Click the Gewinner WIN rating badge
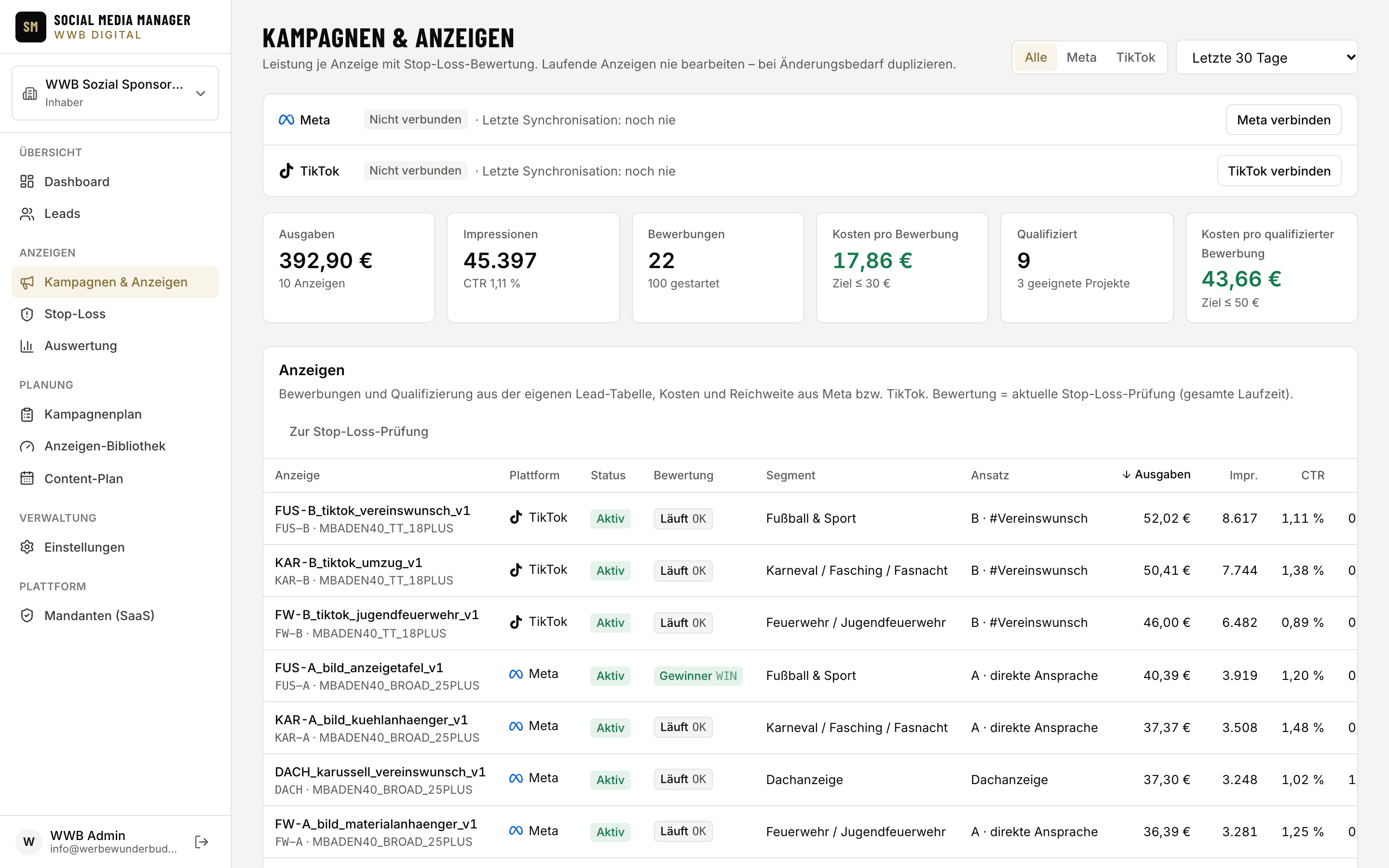 point(698,676)
